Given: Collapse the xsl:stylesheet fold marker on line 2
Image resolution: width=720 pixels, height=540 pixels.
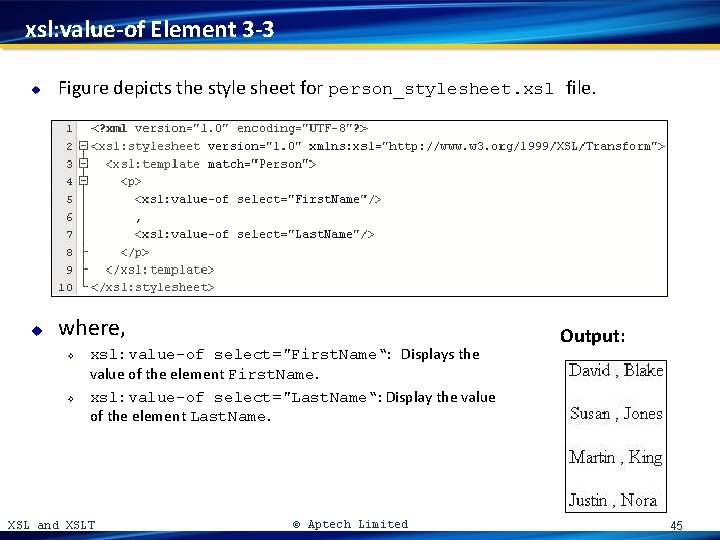Looking at the screenshot, I should [84, 146].
